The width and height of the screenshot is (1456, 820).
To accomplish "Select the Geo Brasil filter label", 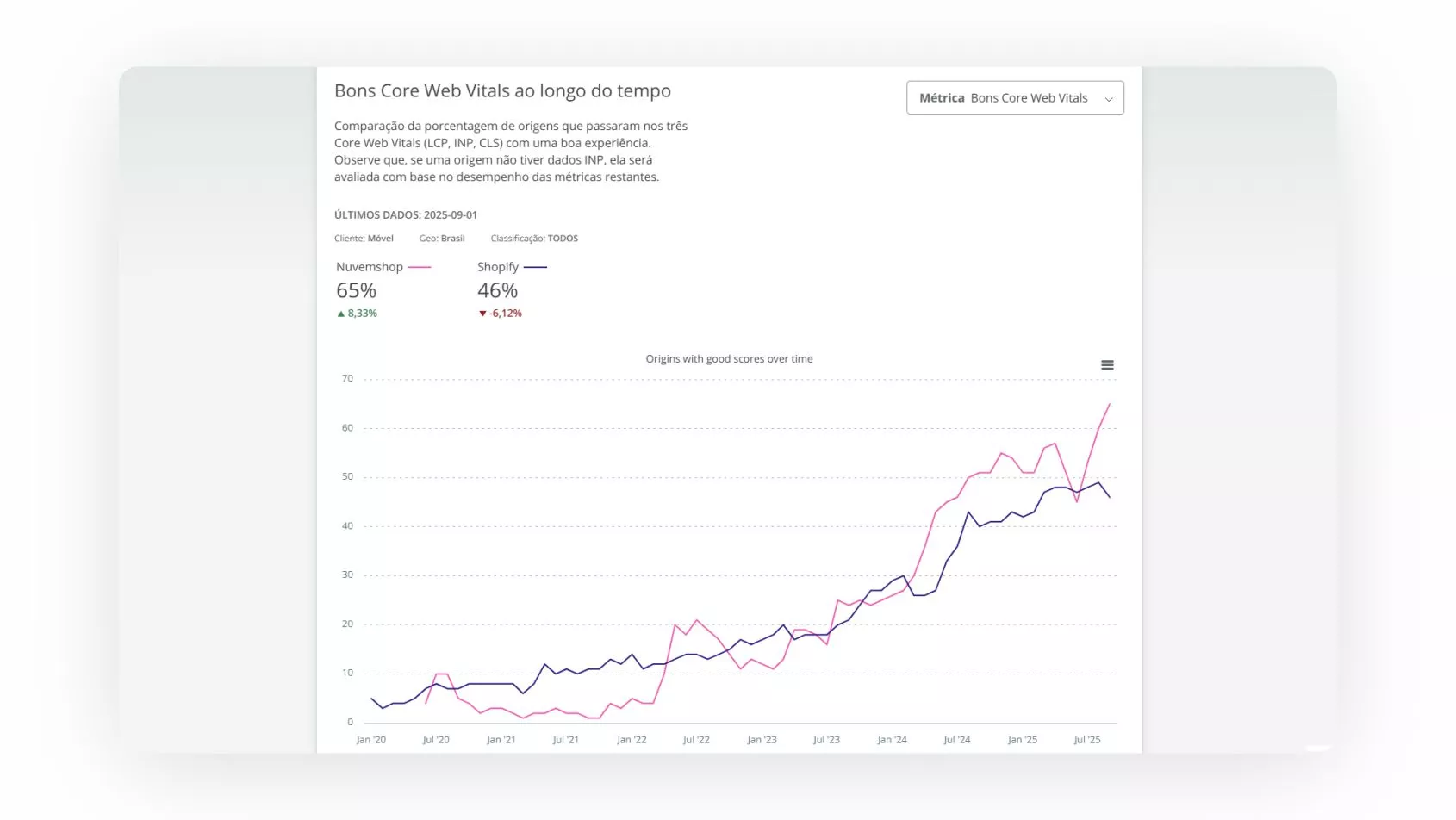I will click(442, 239).
